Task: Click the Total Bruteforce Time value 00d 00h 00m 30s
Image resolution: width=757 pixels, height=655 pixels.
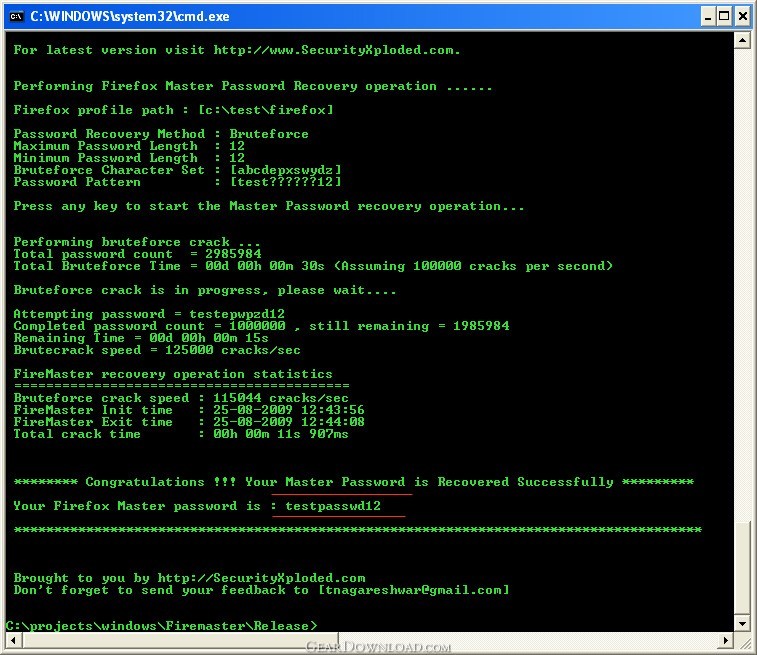Action: tap(265, 266)
